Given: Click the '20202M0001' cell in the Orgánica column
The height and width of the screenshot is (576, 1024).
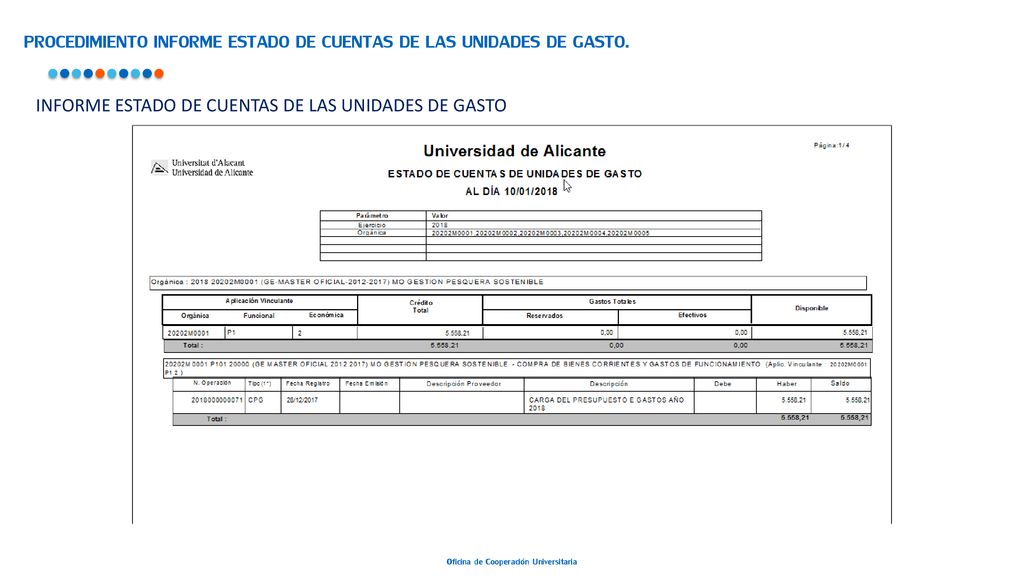Looking at the screenshot, I should click(x=188, y=333).
